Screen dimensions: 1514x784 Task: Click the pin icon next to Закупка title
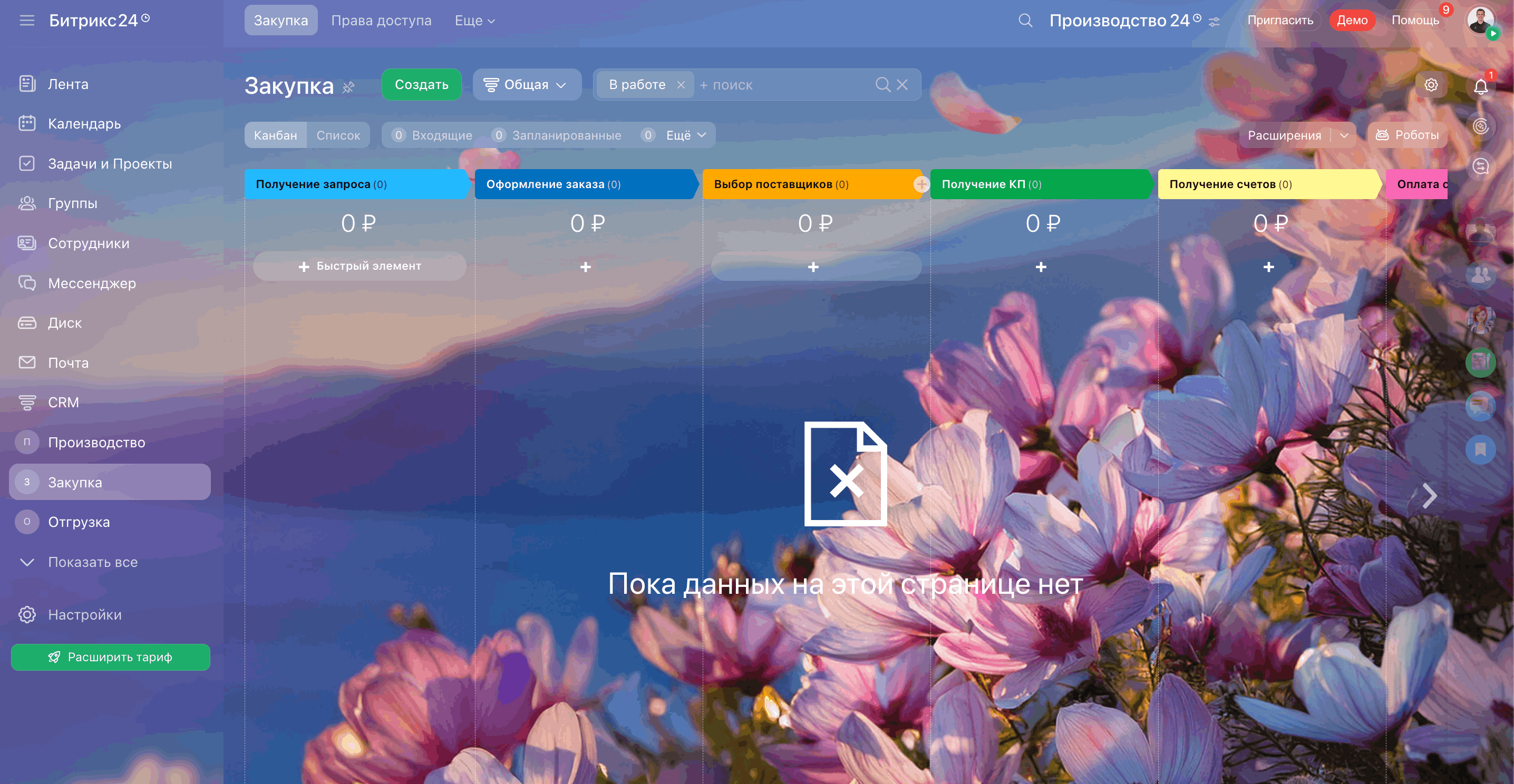coord(348,87)
